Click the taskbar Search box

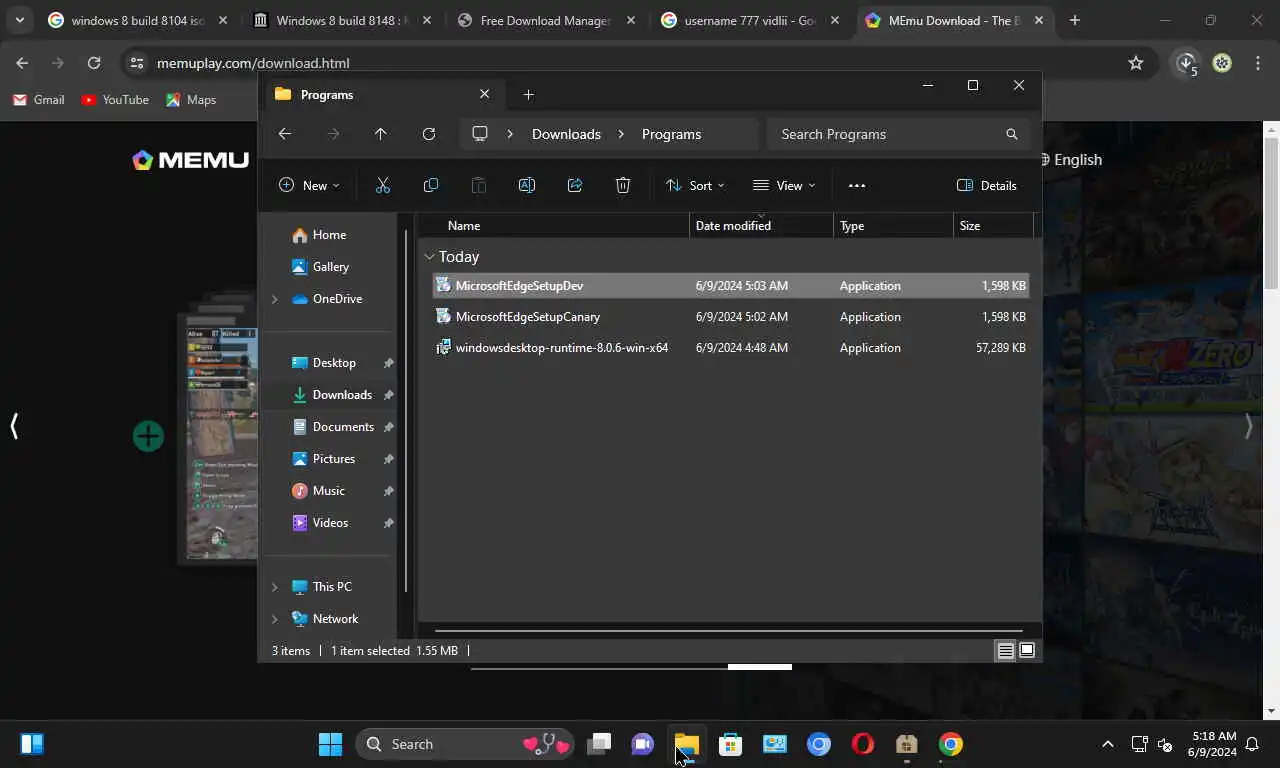[465, 744]
